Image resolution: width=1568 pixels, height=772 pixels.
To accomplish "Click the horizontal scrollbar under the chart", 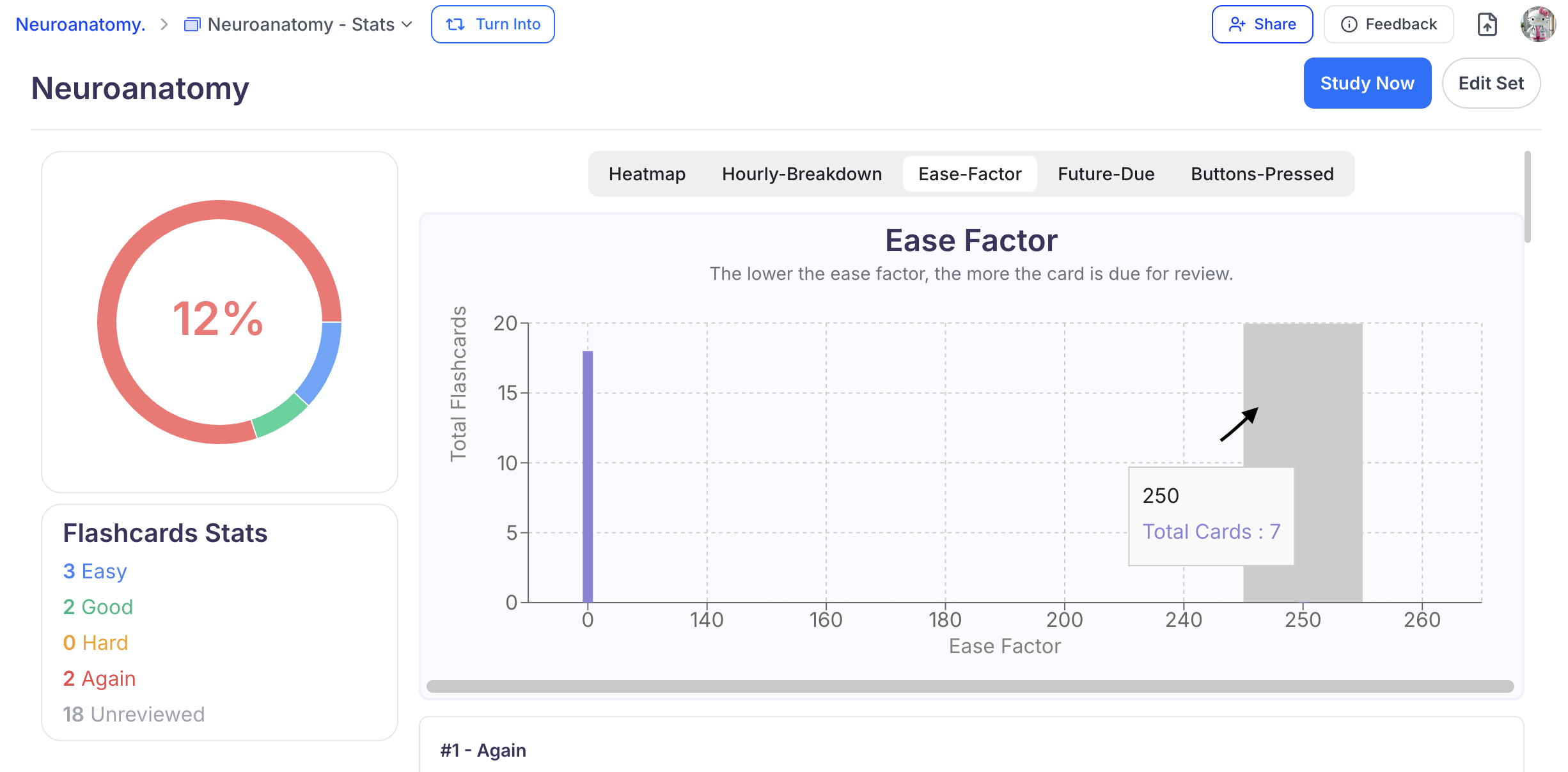I will point(969,686).
